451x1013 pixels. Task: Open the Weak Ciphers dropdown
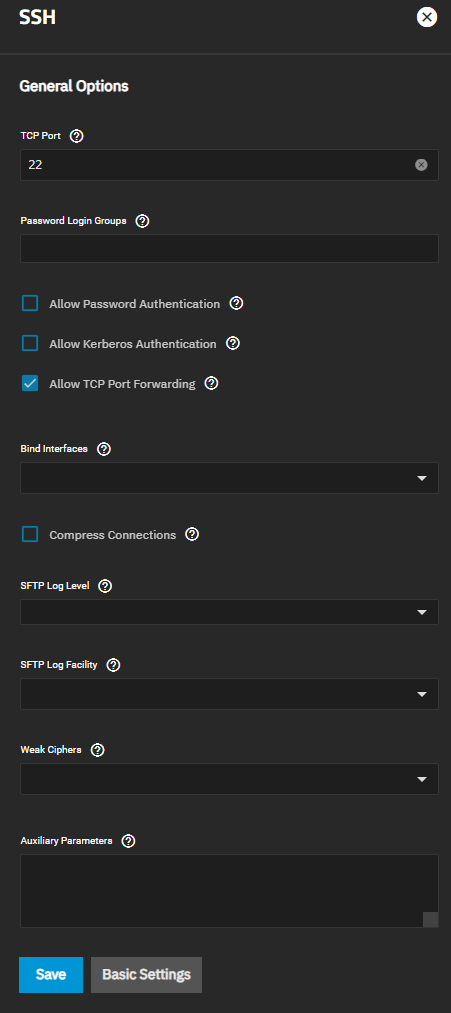(x=229, y=779)
